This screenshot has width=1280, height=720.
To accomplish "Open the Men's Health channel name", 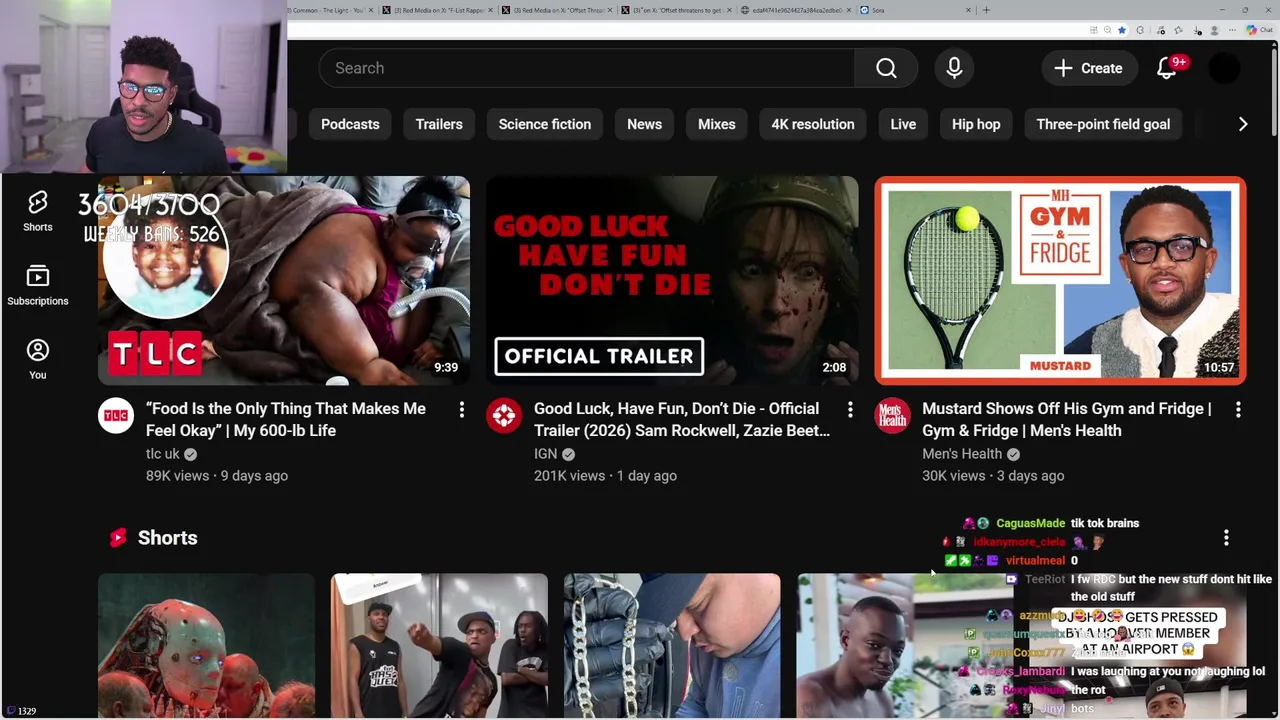I will click(x=962, y=453).
